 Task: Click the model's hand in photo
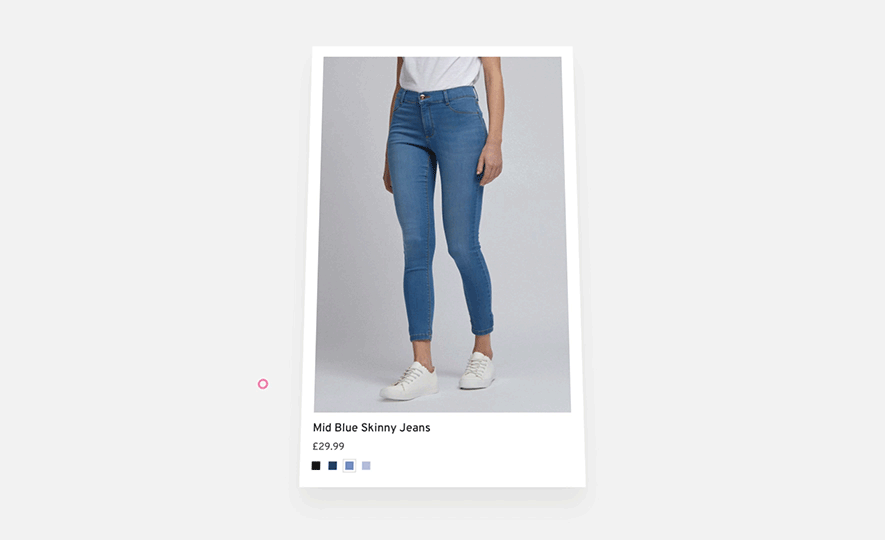coord(490,164)
